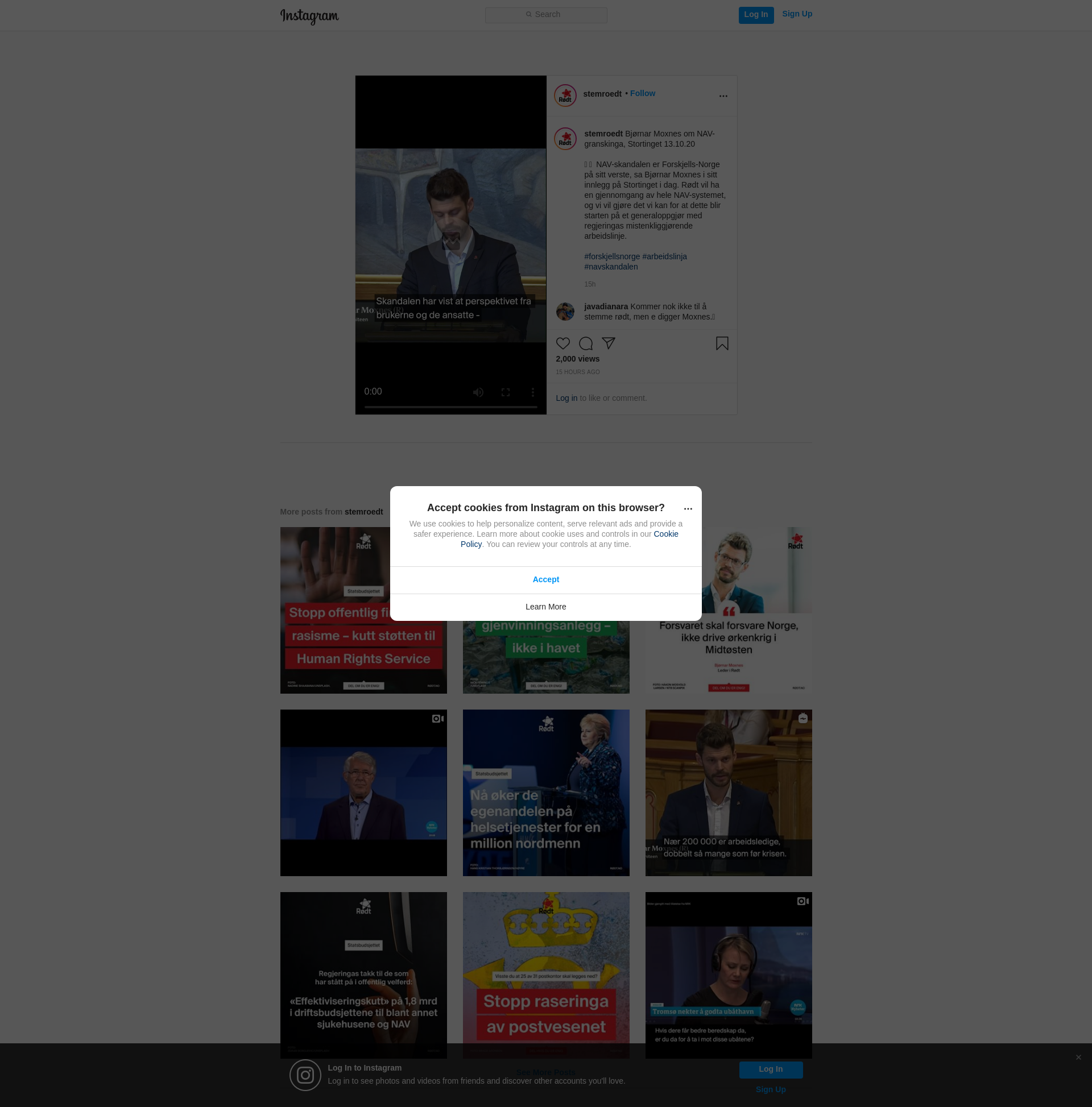Image resolution: width=1092 pixels, height=1107 pixels.
Task: Click javadianara commenter avatar
Action: point(565,312)
